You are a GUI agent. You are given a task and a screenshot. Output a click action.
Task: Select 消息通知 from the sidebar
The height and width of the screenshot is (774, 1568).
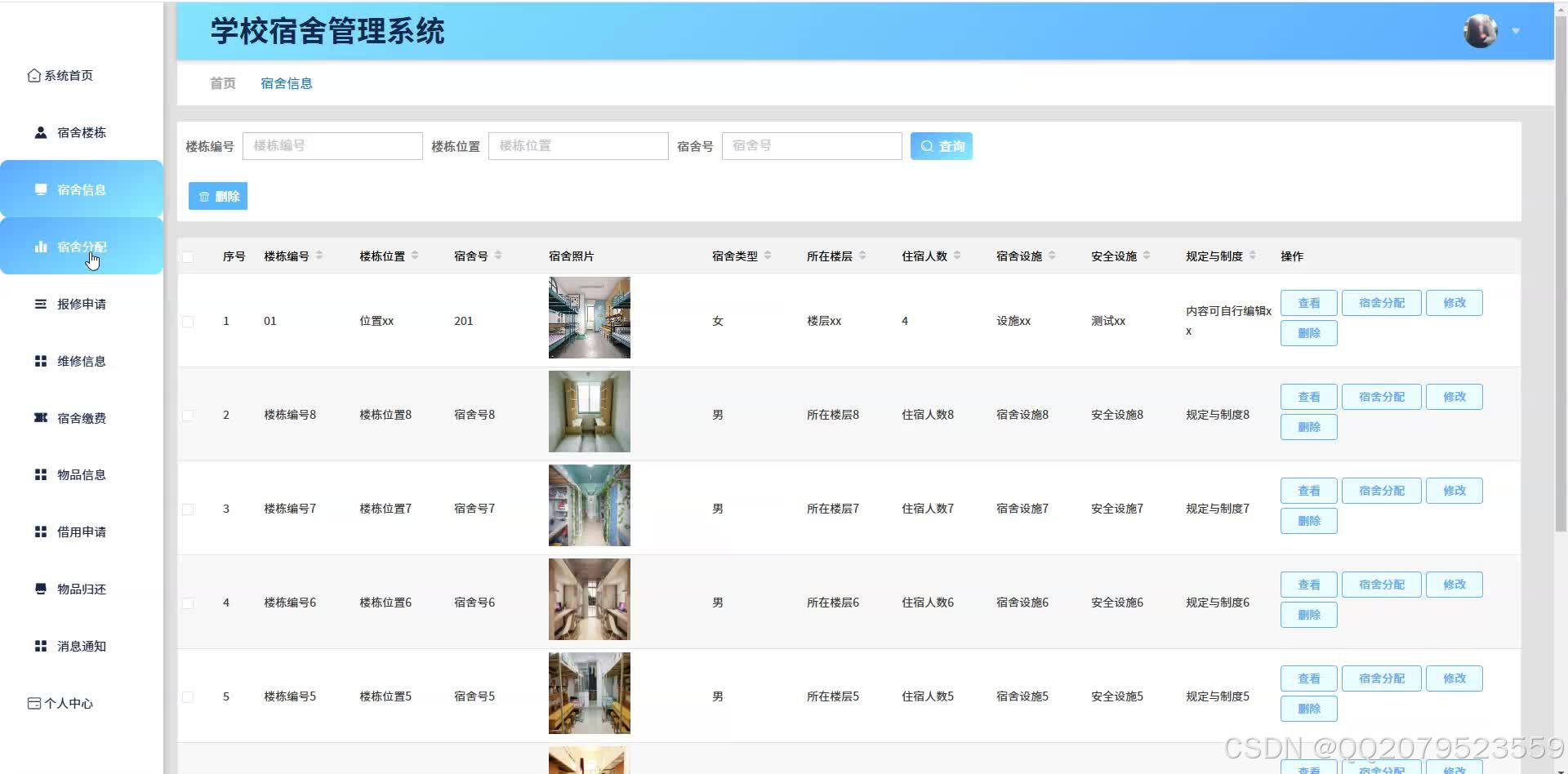point(82,646)
